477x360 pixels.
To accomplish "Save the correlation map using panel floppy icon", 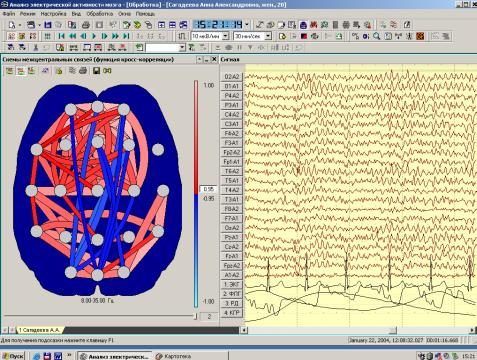I will coord(96,71).
